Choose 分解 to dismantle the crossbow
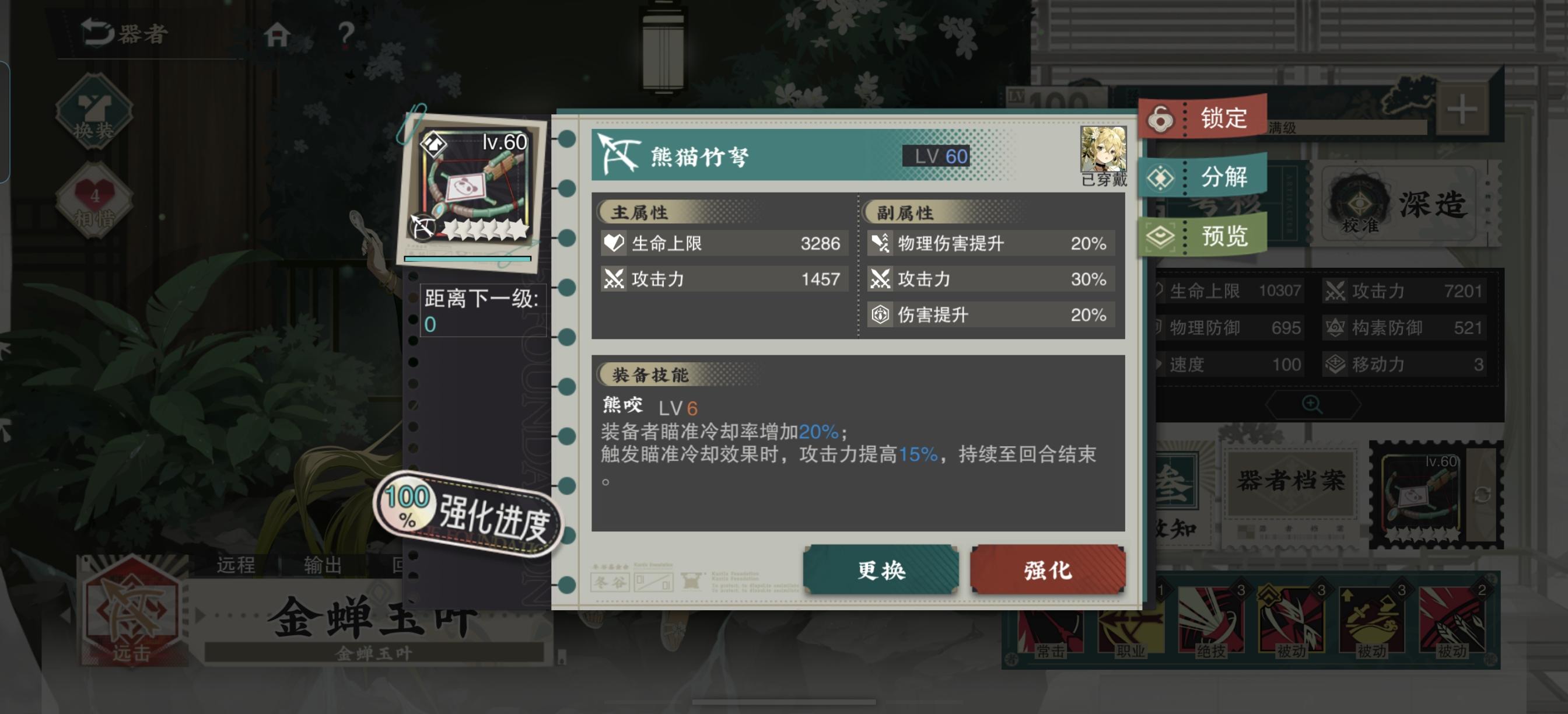This screenshot has width=1568, height=714. click(x=1203, y=177)
